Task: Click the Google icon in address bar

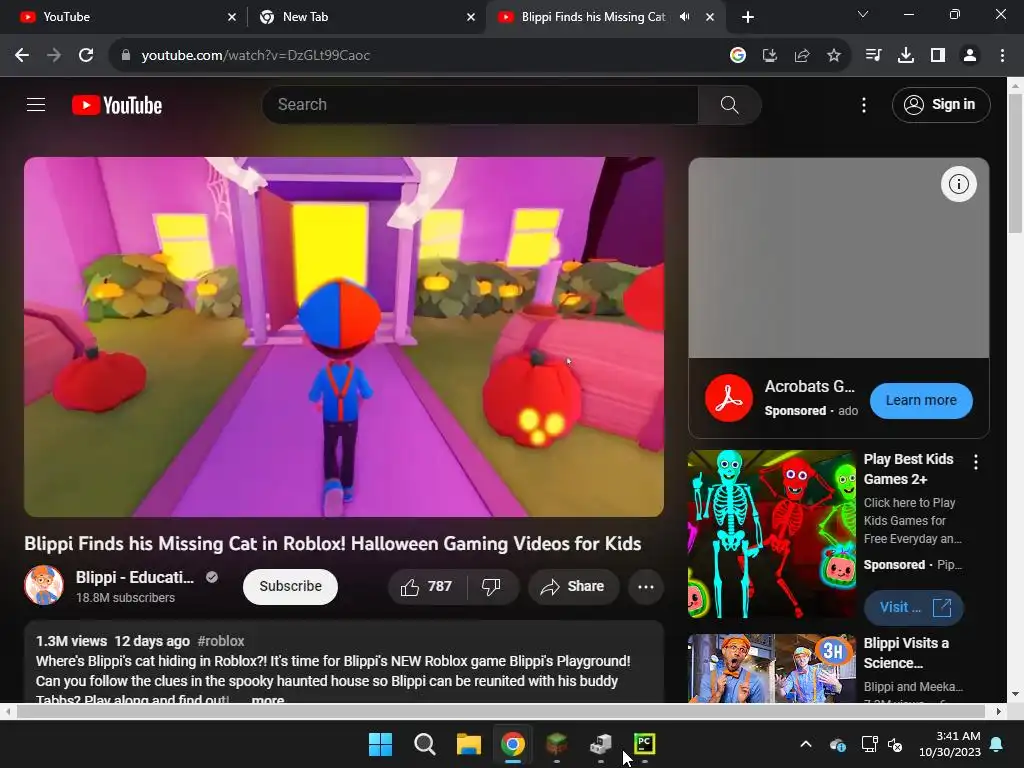Action: 737,56
